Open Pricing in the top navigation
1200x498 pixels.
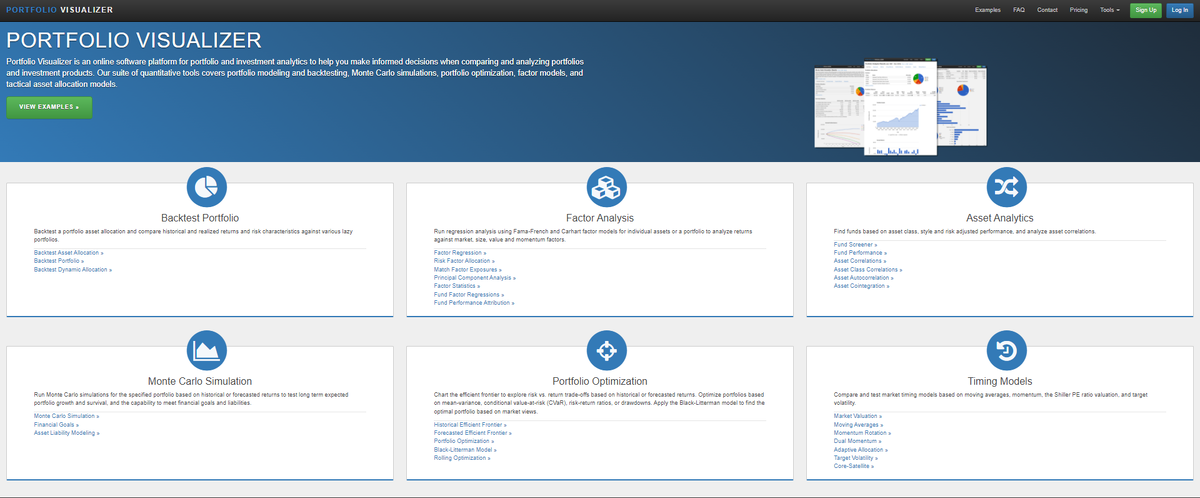point(1079,10)
